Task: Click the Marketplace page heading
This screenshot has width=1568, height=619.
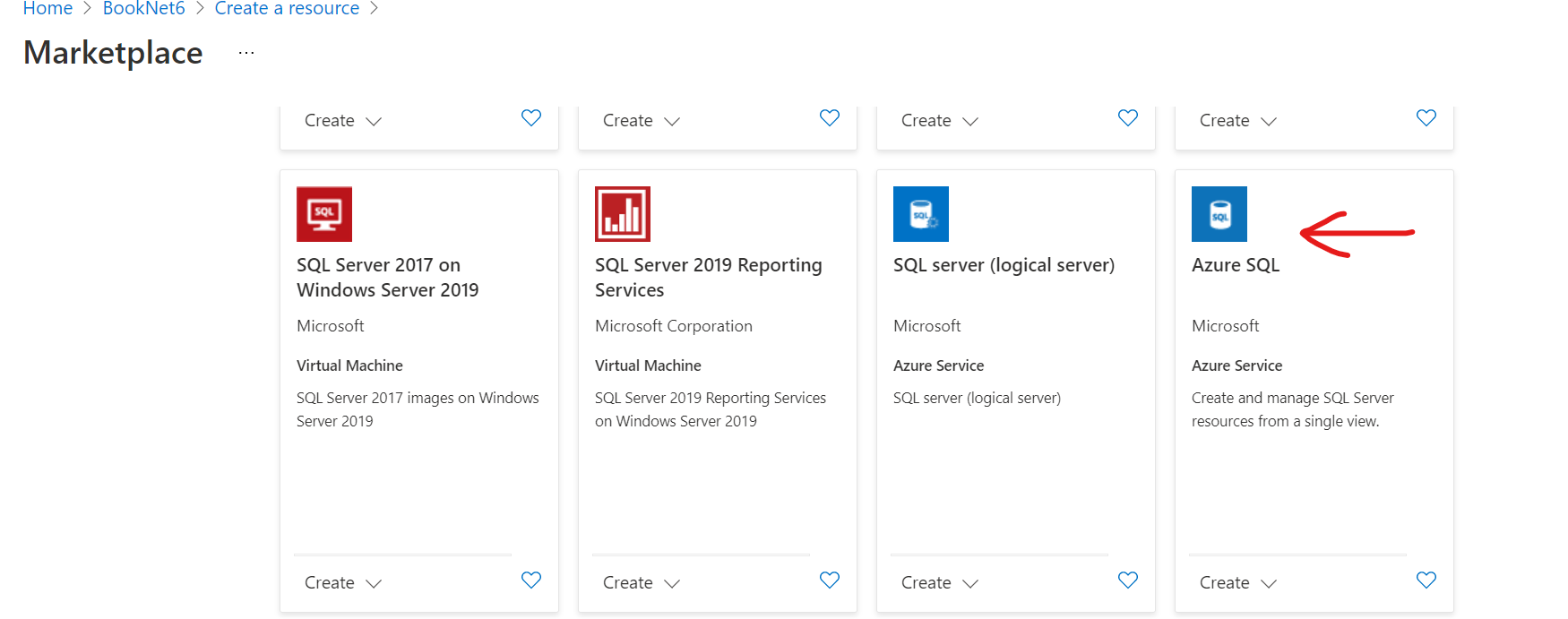Action: point(113,53)
